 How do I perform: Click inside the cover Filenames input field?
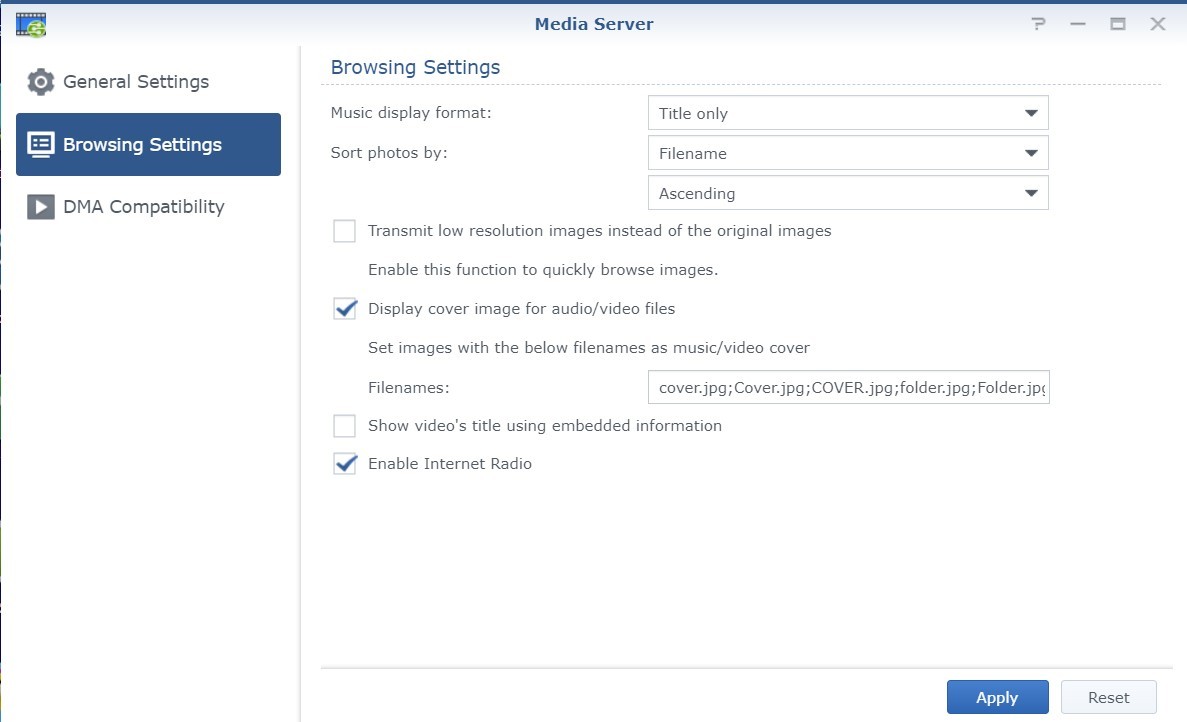point(848,388)
